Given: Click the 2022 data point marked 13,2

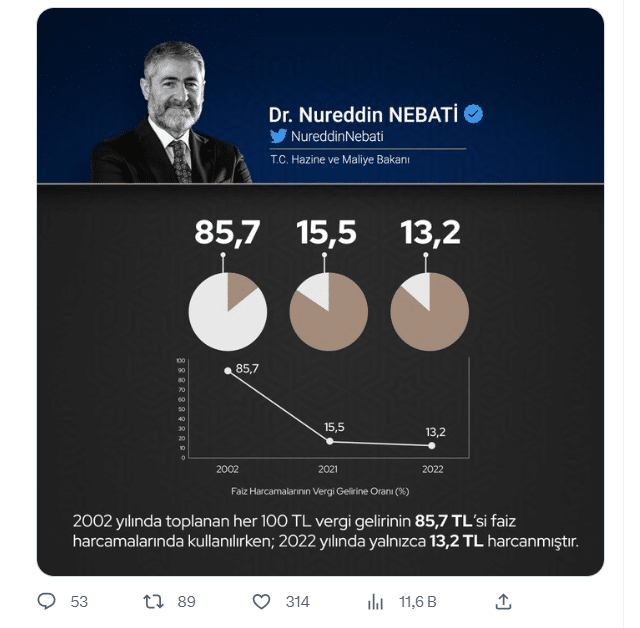Looking at the screenshot, I should (432, 446).
